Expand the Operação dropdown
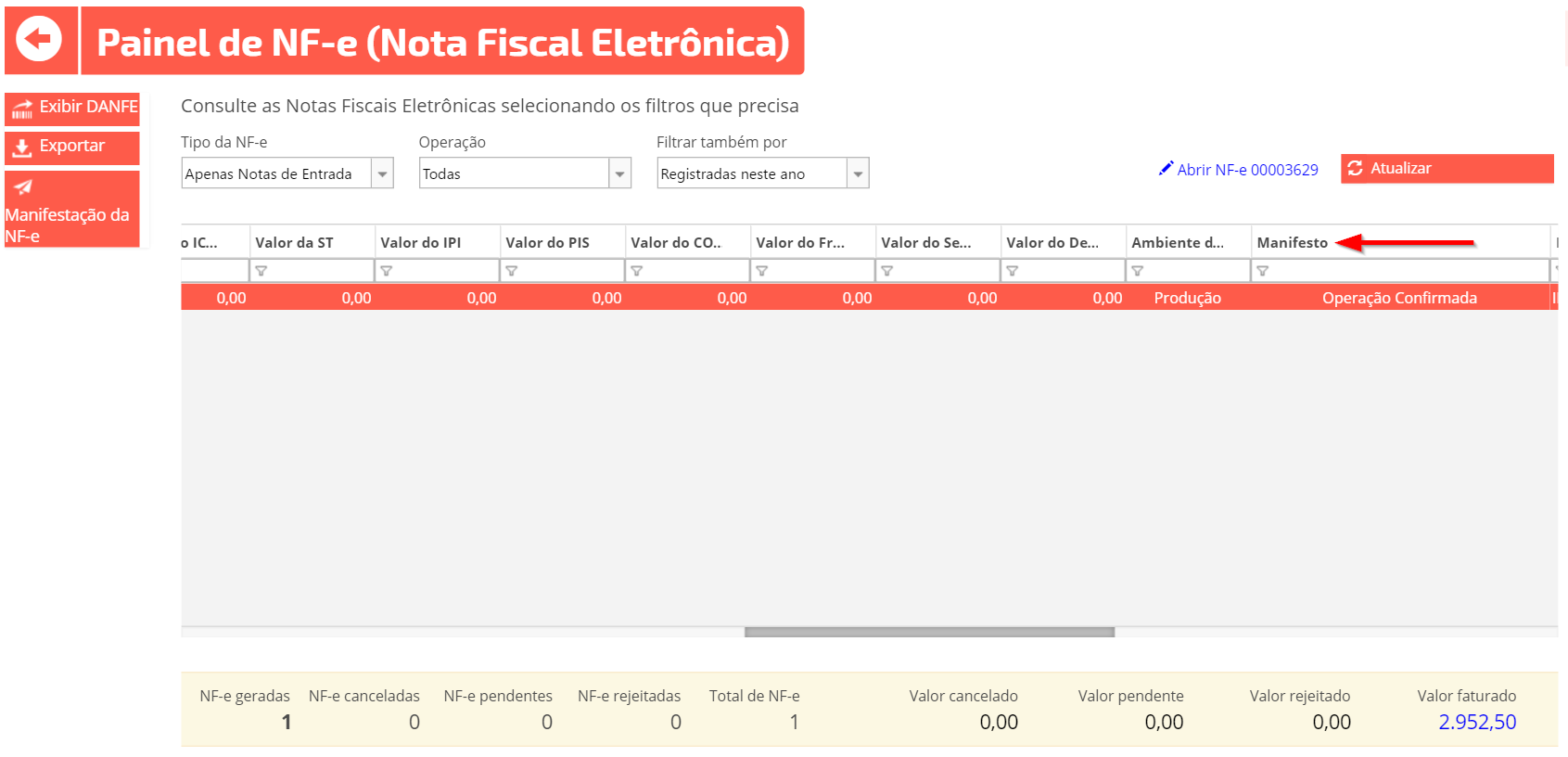 [x=619, y=173]
